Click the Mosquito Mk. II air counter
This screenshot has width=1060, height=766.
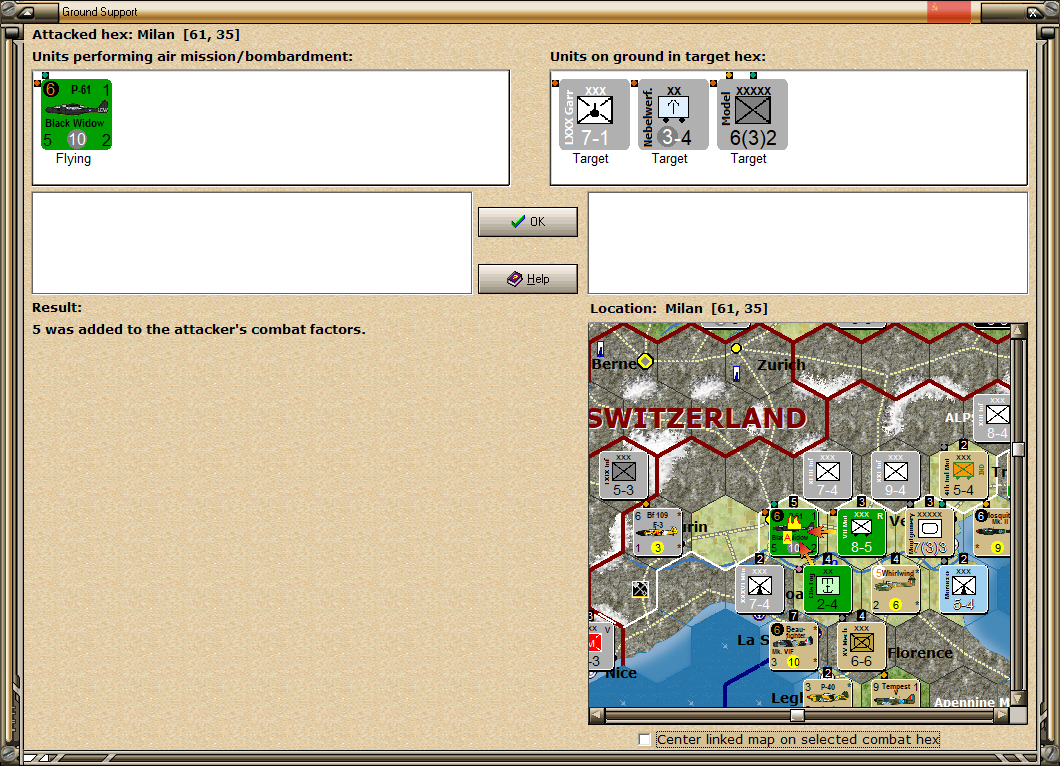pos(992,532)
